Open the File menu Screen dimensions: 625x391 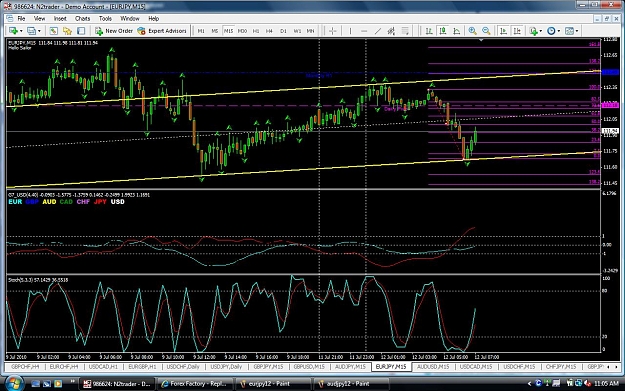tap(21, 18)
